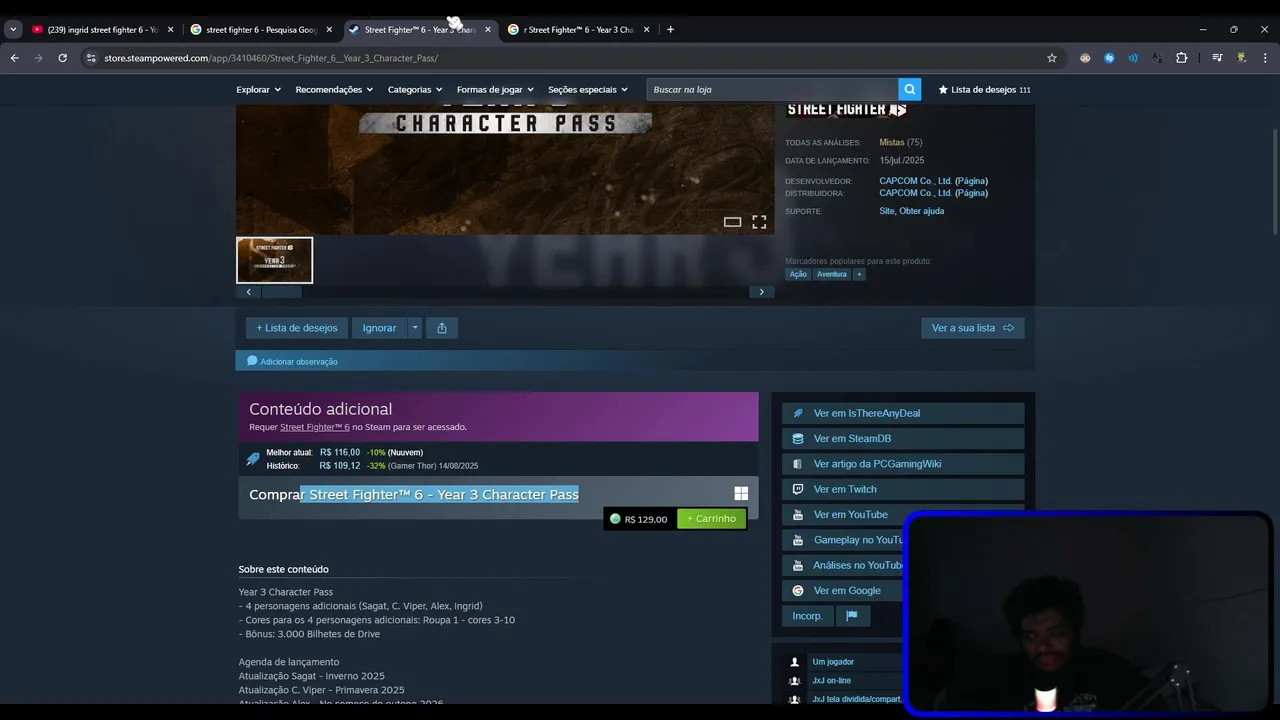This screenshot has height=720, width=1280.
Task: Open Ver em Twitch link
Action: click(x=903, y=489)
